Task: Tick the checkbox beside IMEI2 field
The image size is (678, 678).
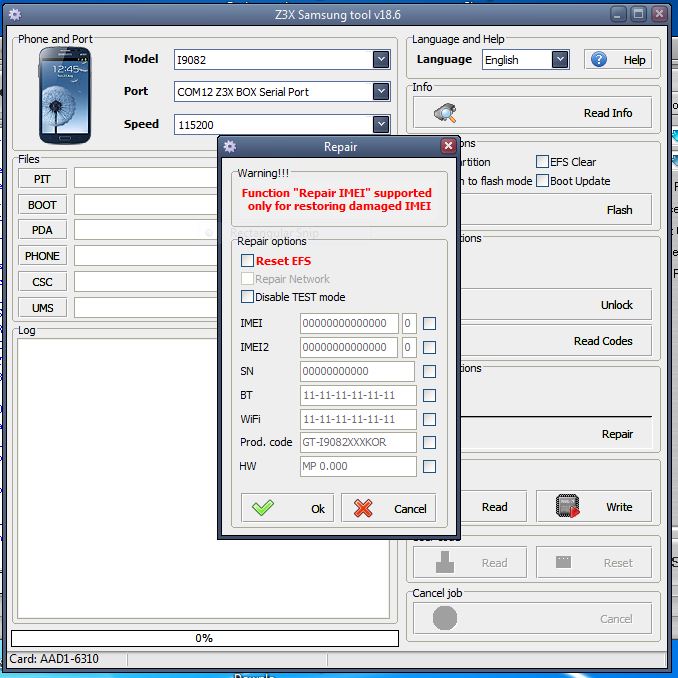Action: (429, 347)
